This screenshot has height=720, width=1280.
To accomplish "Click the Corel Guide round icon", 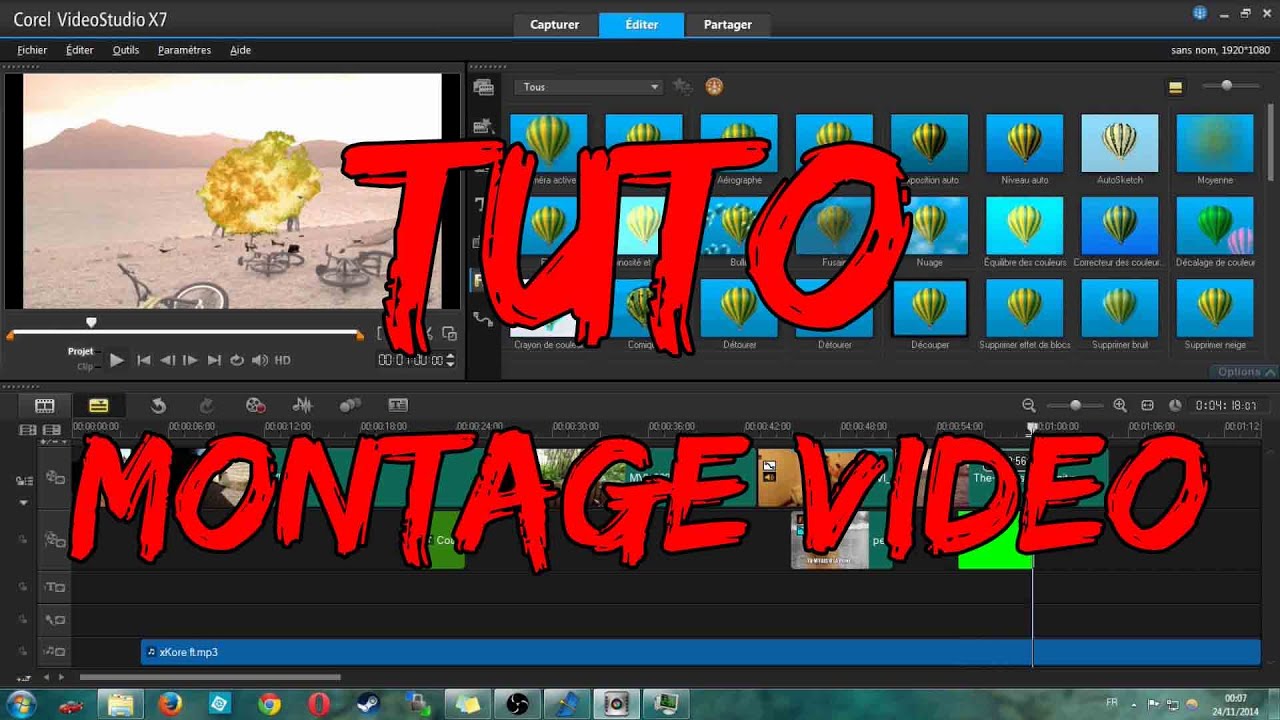I will point(714,87).
